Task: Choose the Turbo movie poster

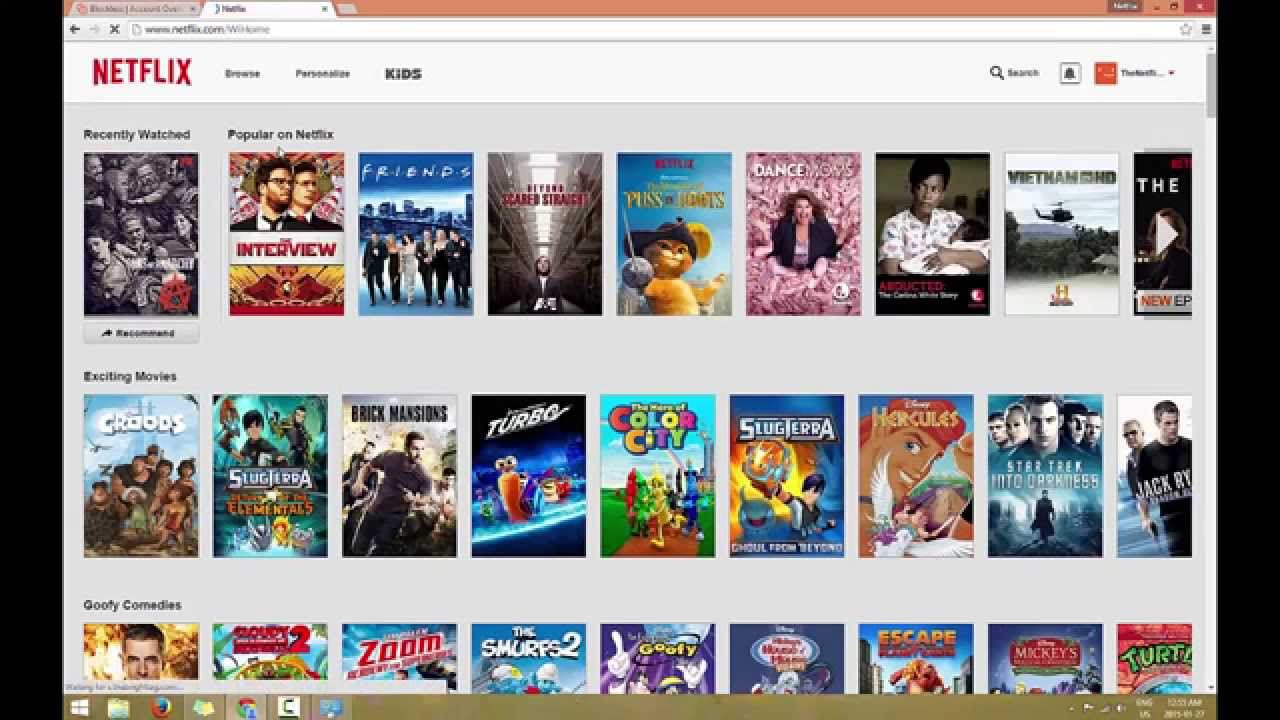Action: [x=528, y=476]
